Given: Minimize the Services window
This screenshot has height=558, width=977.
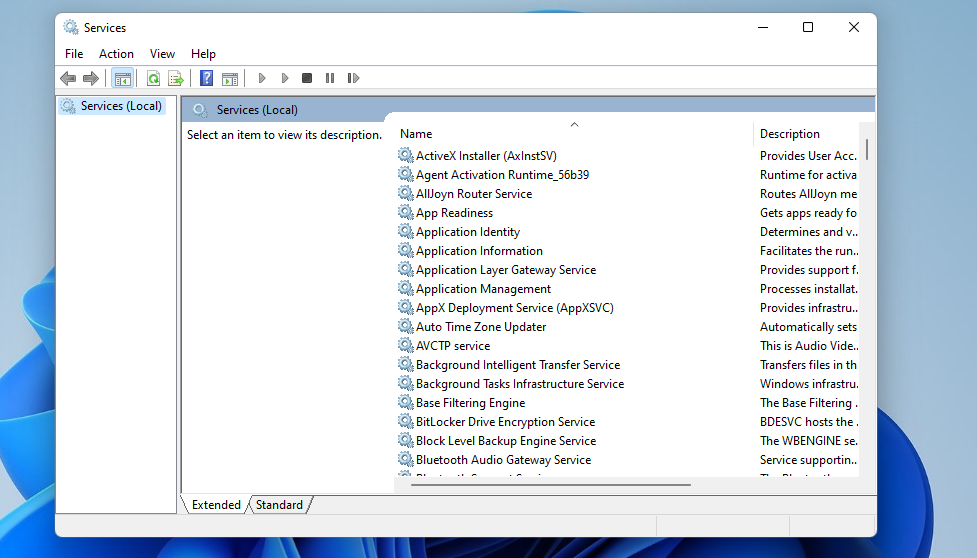Looking at the screenshot, I should point(763,27).
